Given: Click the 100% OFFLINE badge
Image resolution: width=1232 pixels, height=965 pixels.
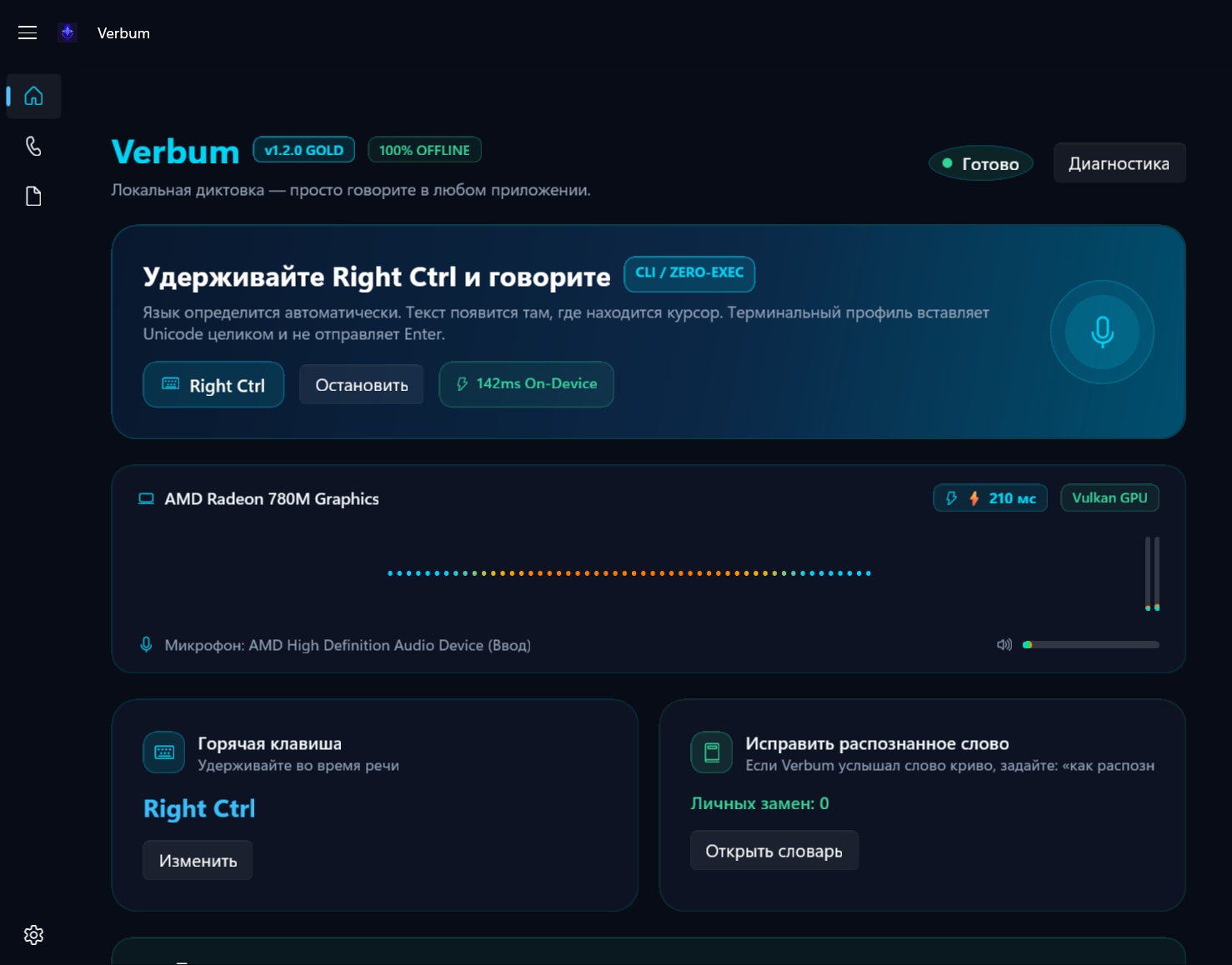Looking at the screenshot, I should [x=425, y=150].
